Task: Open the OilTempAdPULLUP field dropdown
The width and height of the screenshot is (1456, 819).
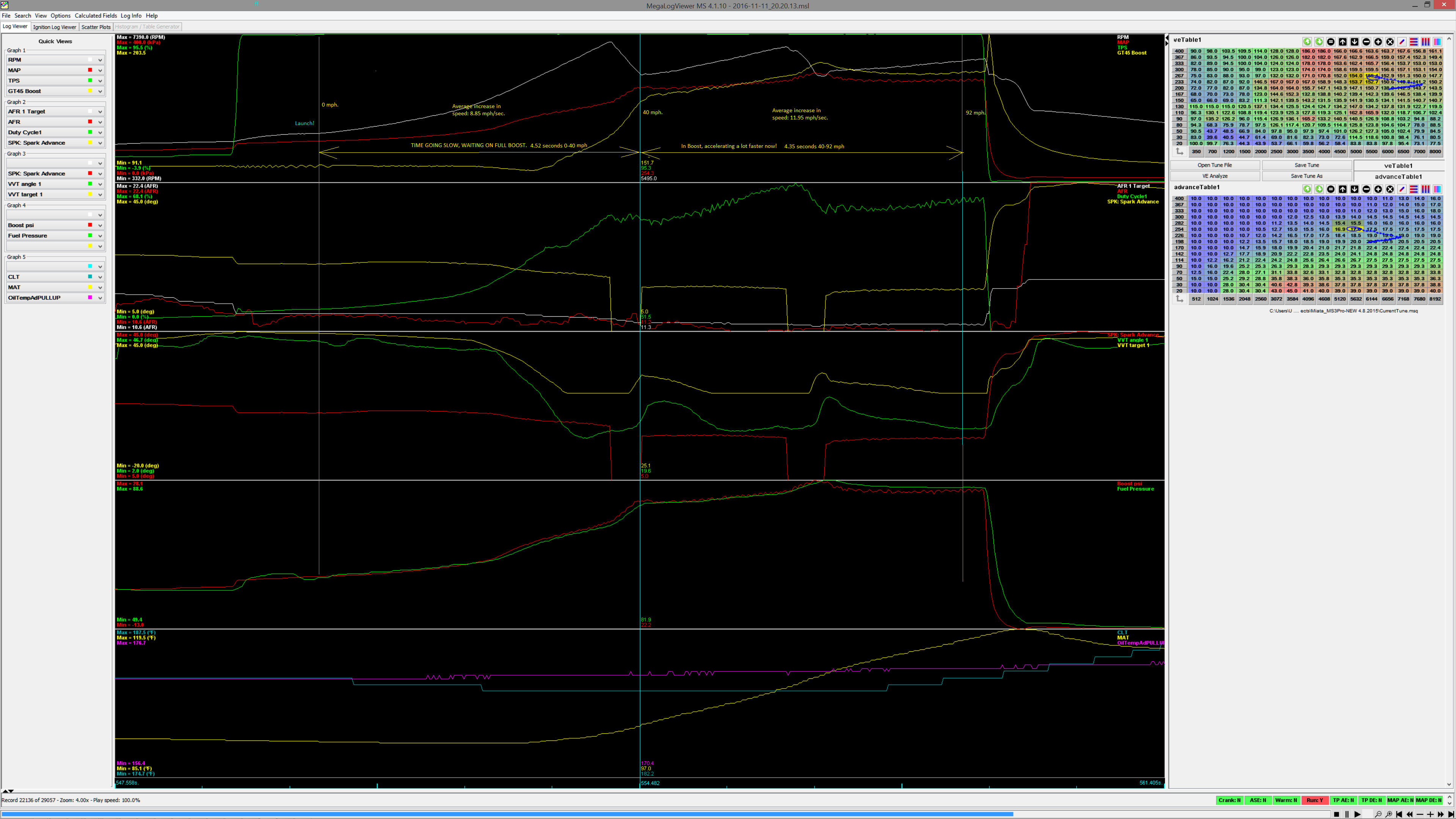Action: pyautogui.click(x=100, y=298)
